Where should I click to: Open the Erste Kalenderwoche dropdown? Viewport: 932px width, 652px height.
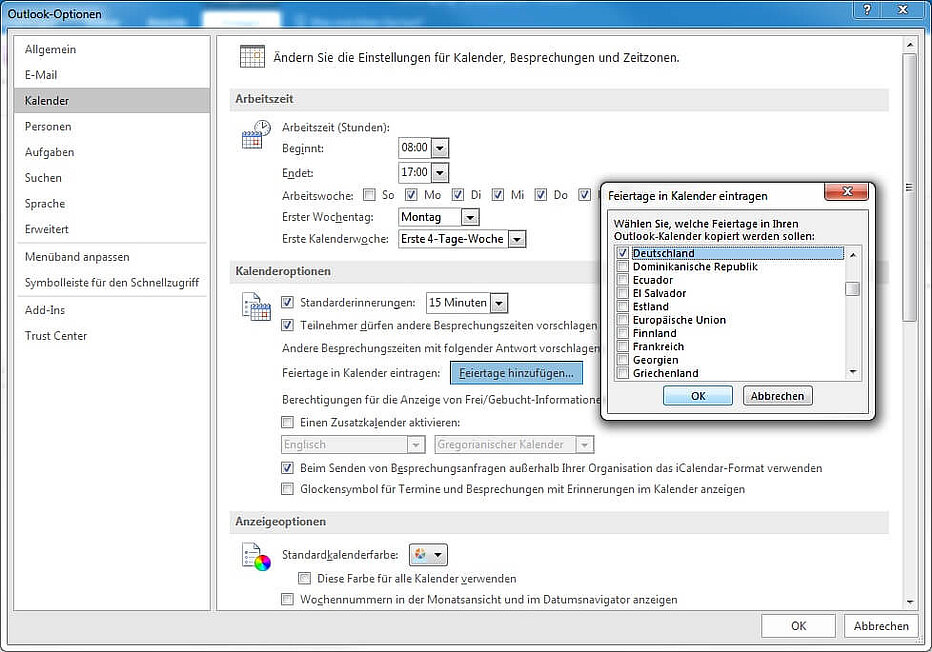(518, 239)
